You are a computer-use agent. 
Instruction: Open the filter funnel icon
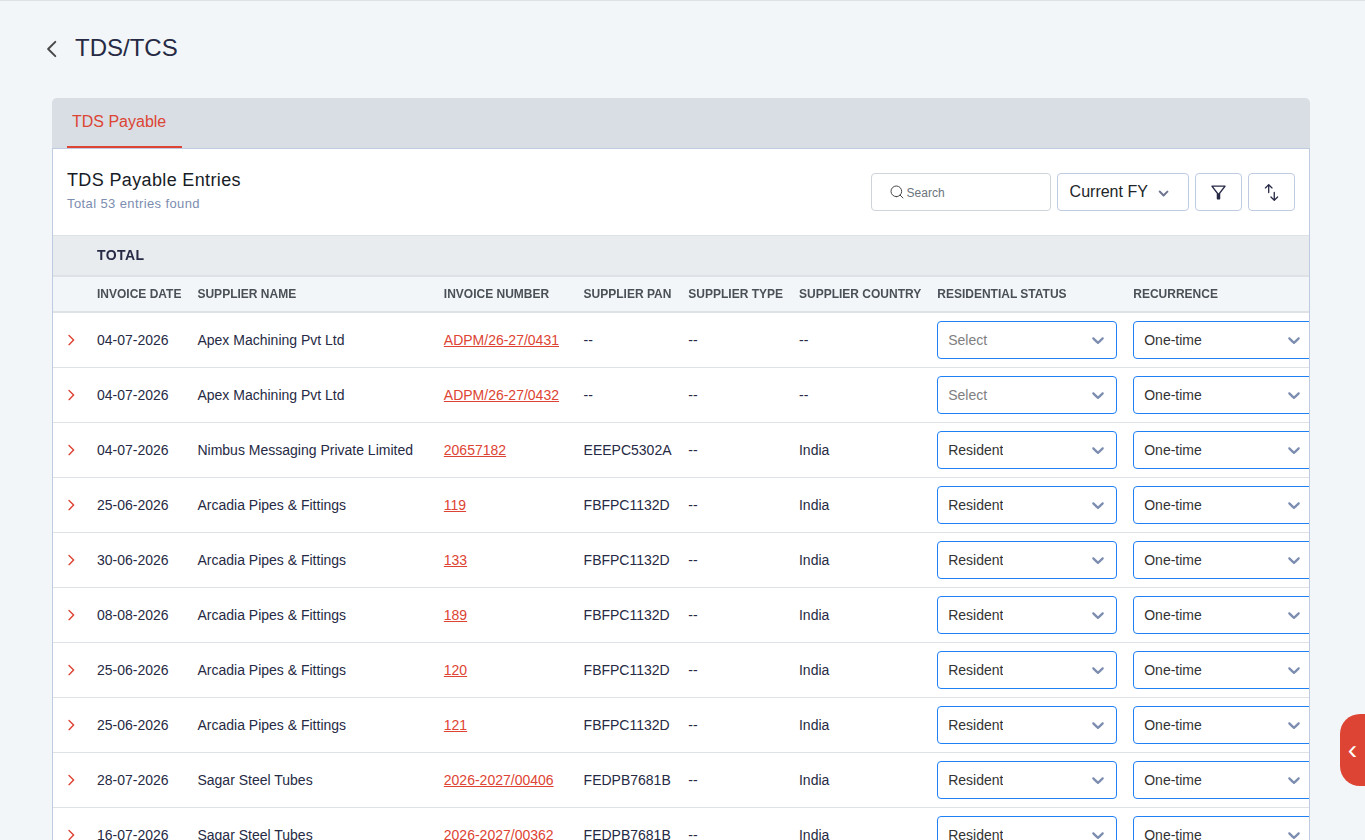point(1218,192)
